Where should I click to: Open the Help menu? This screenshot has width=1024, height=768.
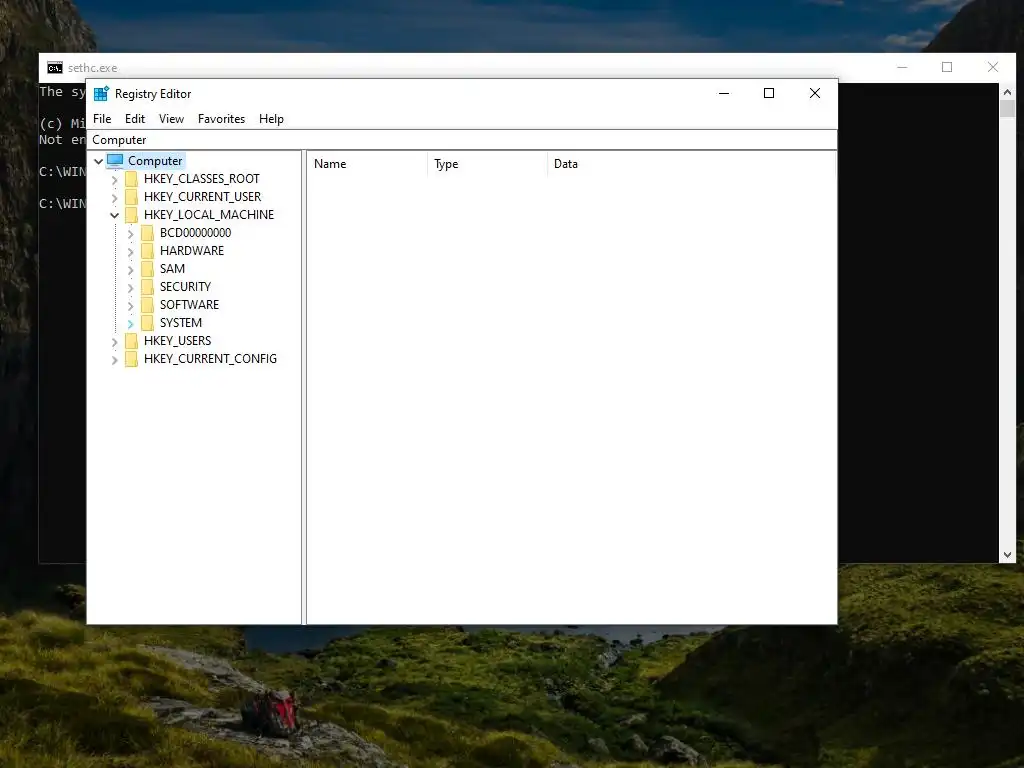[271, 119]
